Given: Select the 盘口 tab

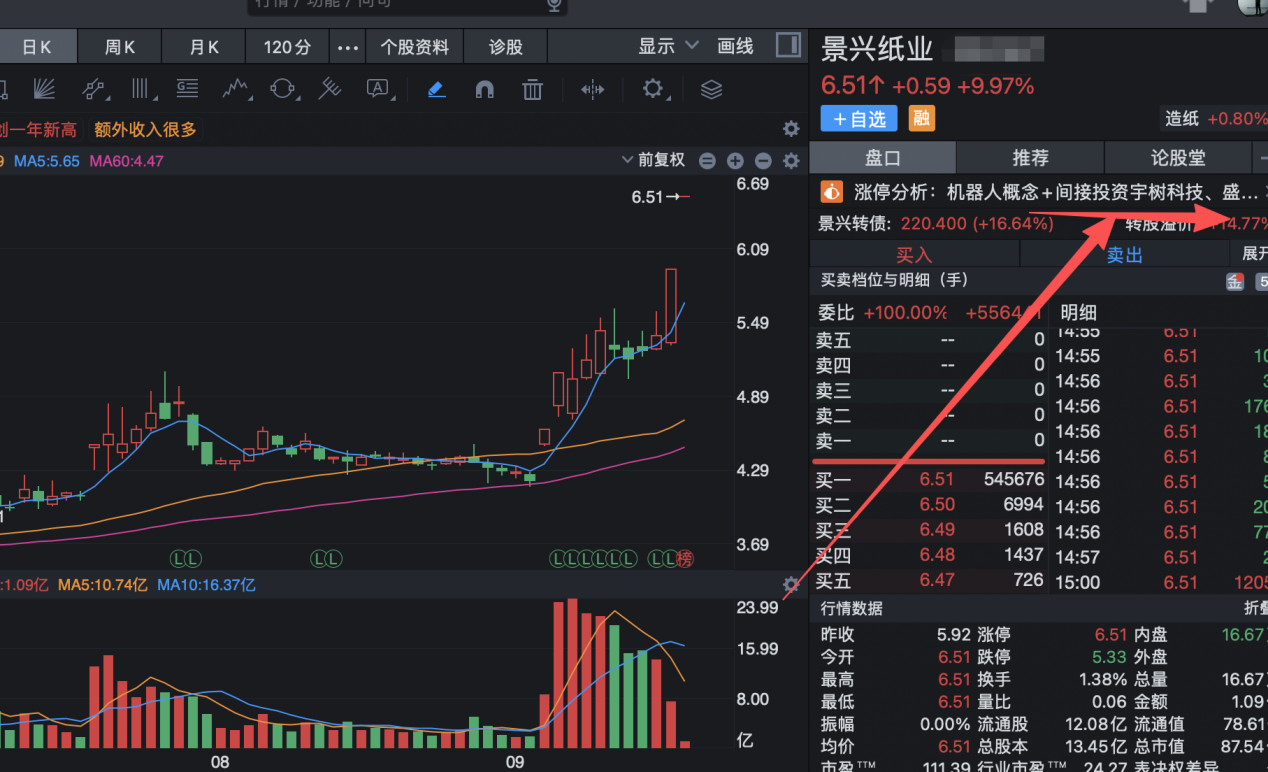Looking at the screenshot, I should pyautogui.click(x=883, y=158).
